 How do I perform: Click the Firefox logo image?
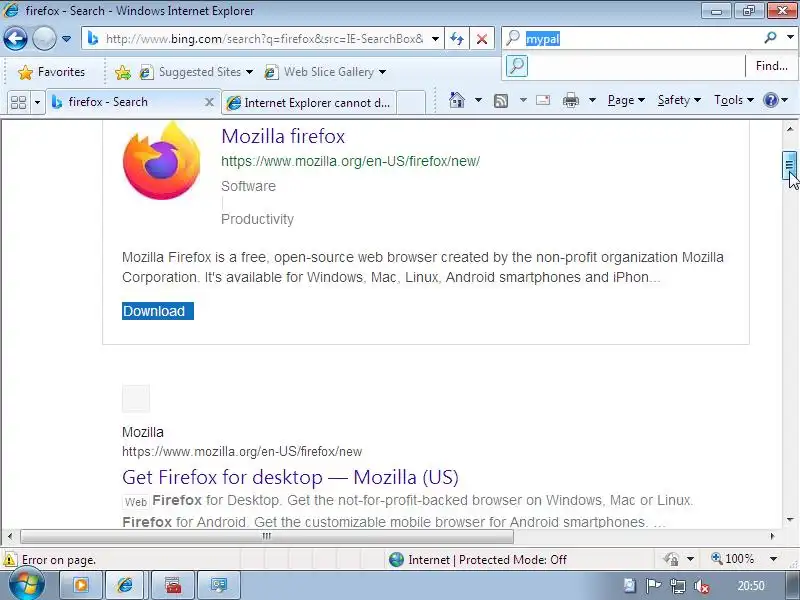[161, 161]
